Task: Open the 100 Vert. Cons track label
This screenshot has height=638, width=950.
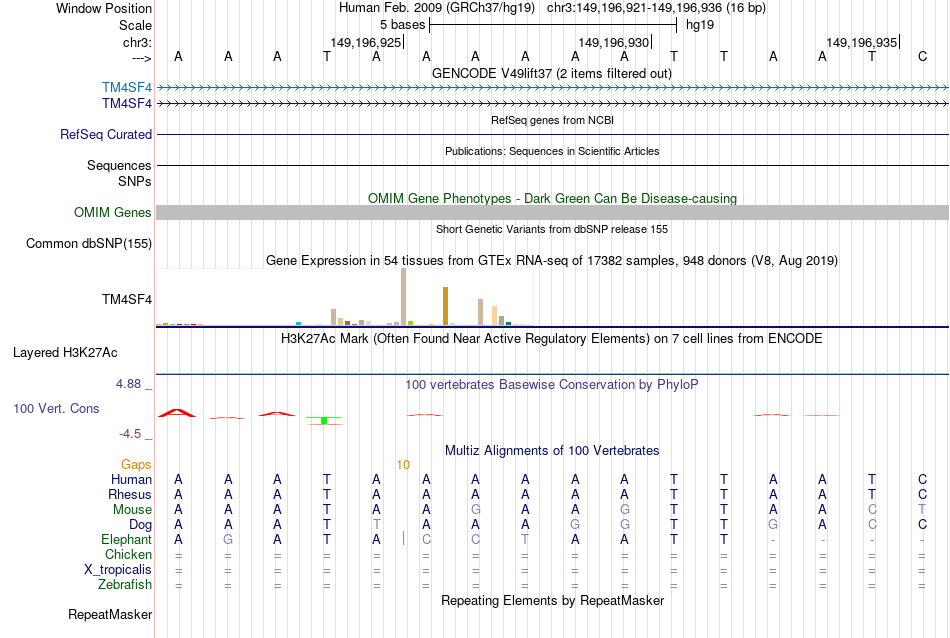Action: (56, 409)
